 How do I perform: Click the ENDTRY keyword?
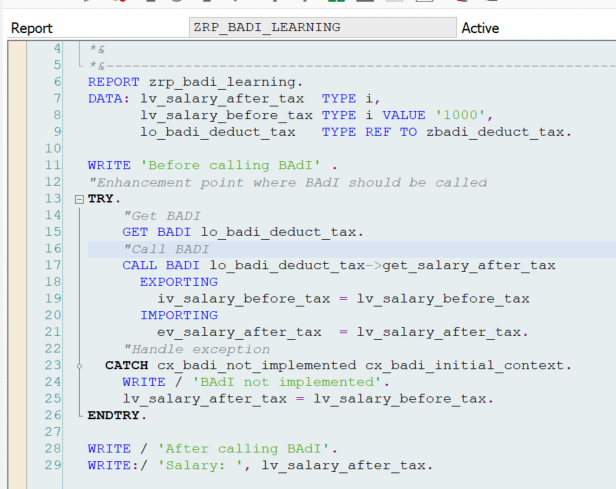117,415
